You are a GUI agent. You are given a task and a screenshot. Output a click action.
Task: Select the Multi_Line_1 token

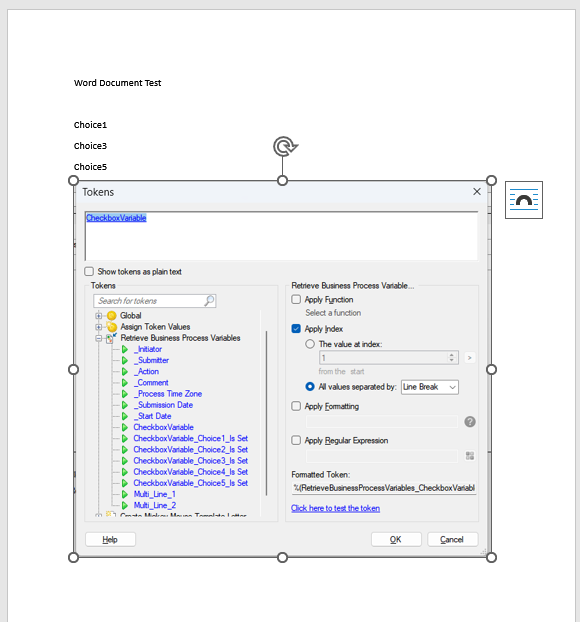154,494
